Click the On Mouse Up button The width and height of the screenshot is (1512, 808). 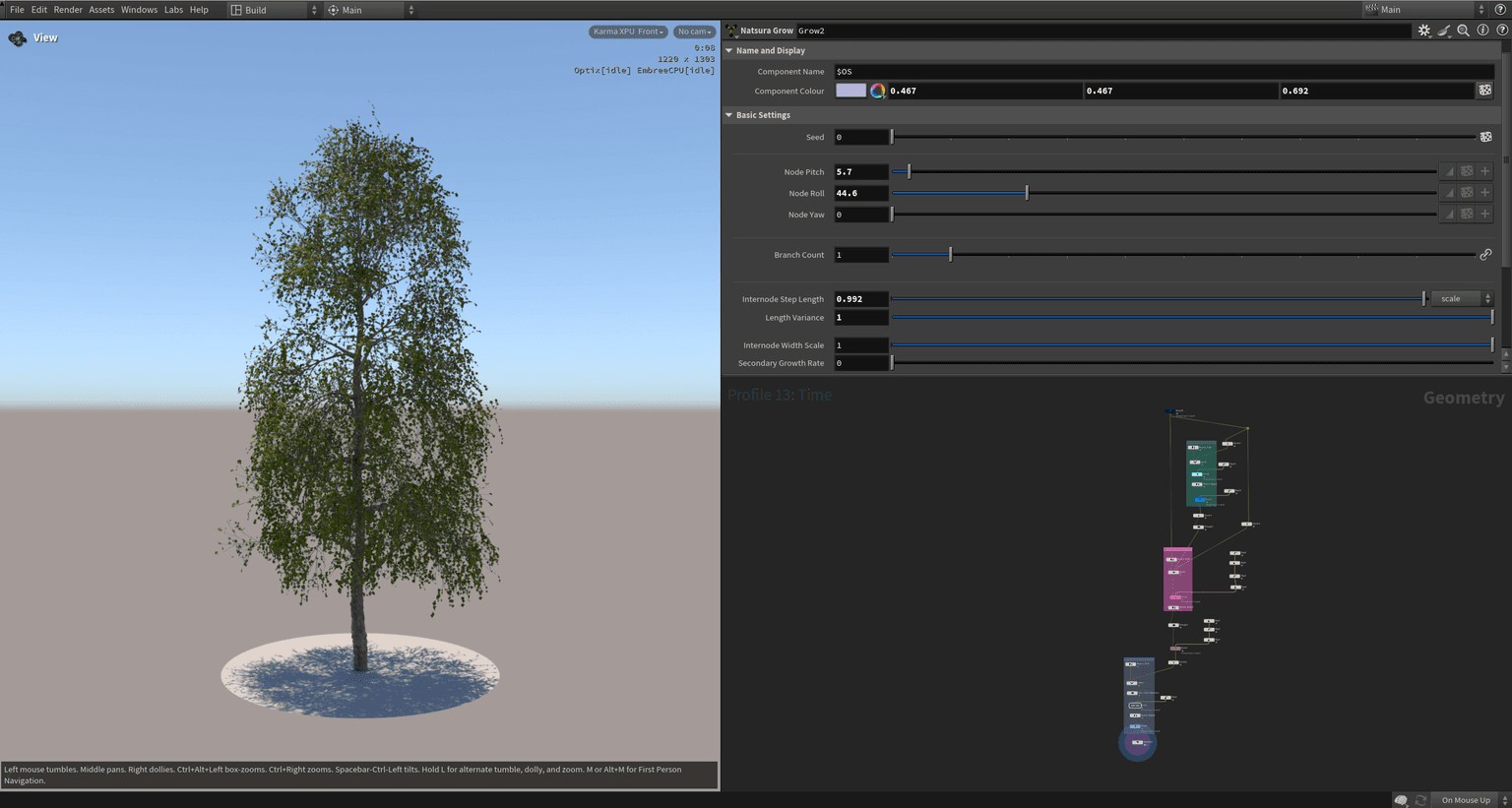(x=1465, y=800)
